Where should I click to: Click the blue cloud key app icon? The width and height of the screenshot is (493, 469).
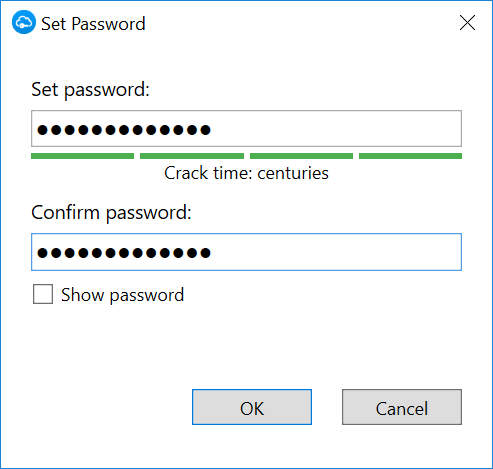[x=24, y=22]
